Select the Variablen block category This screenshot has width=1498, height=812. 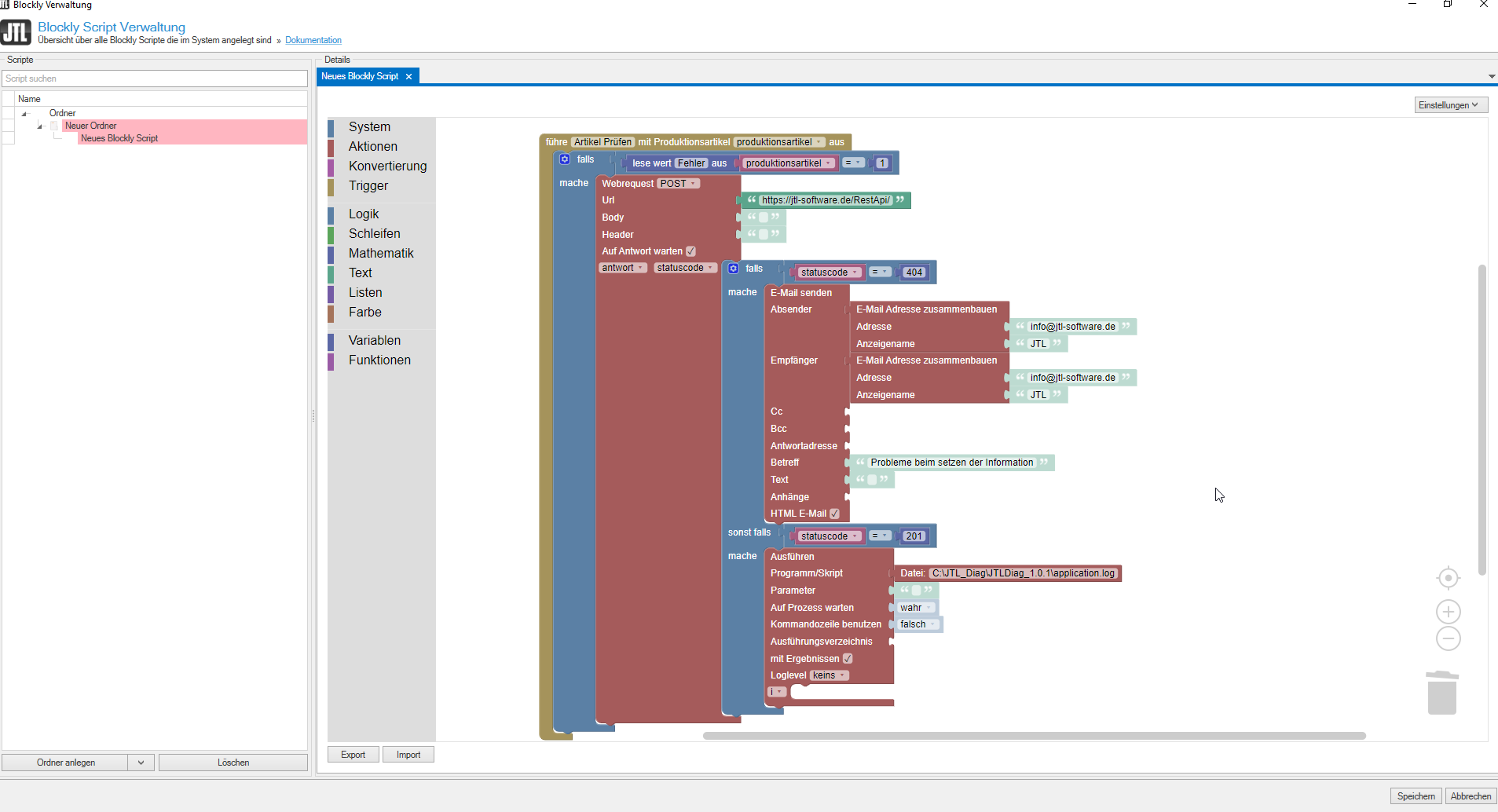[374, 341]
